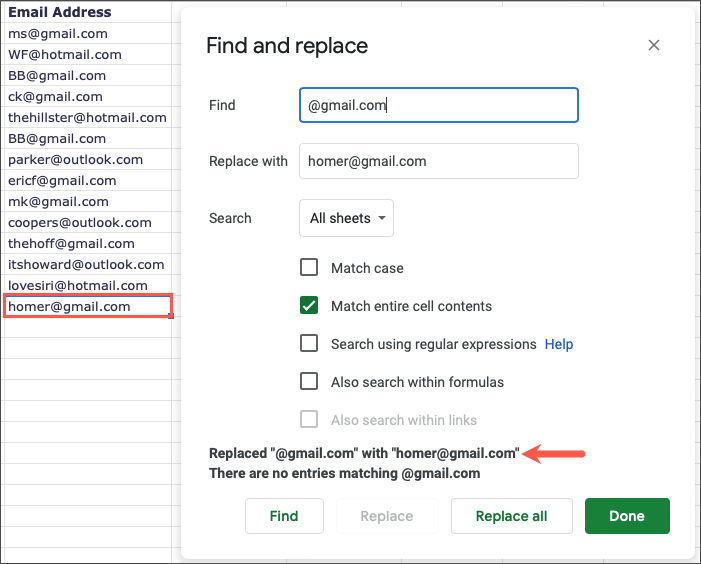The image size is (701, 564).
Task: Close the Find and replace dialog
Action: [654, 45]
